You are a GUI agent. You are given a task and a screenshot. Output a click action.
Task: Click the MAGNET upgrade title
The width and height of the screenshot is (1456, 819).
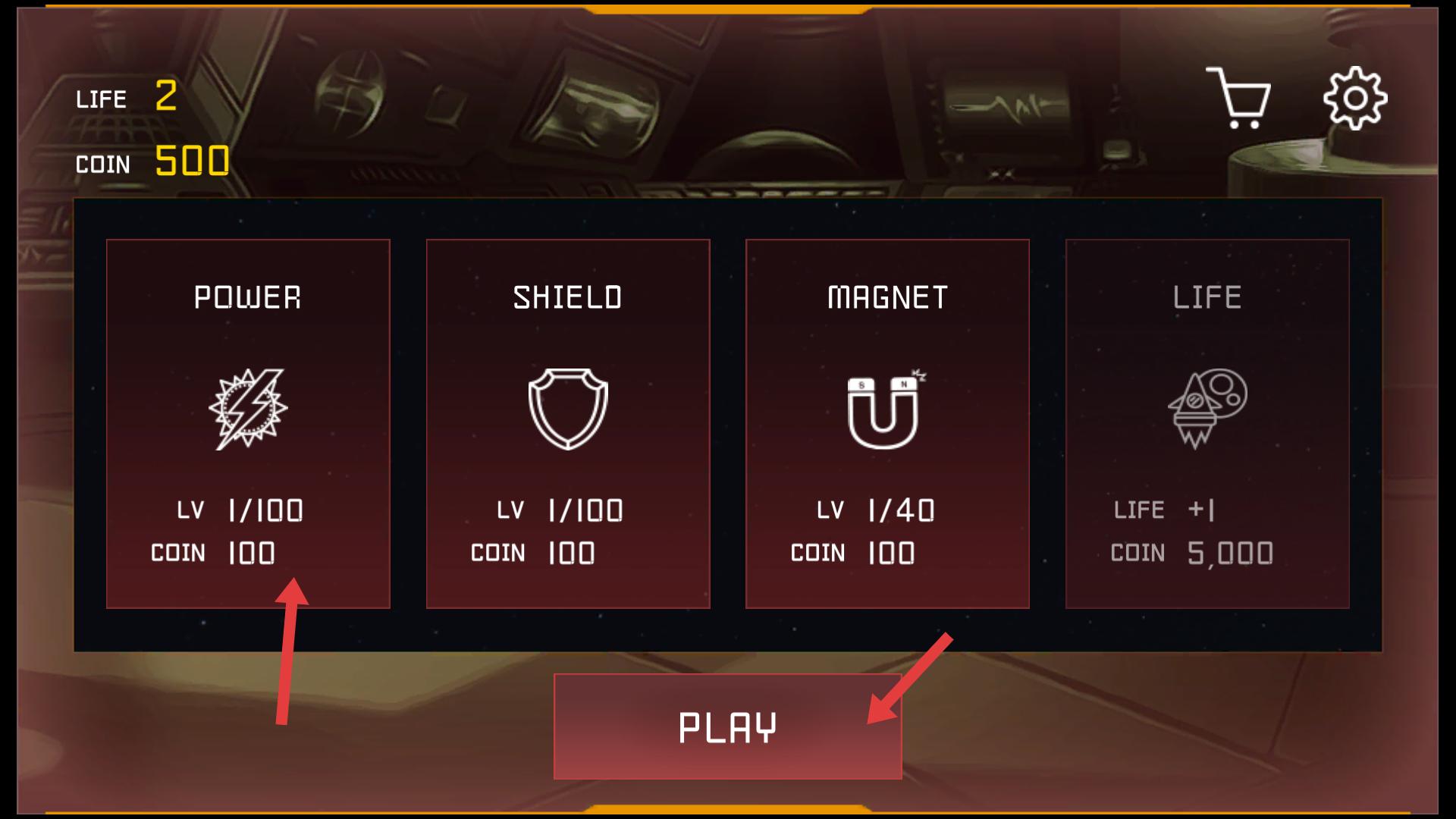pyautogui.click(x=887, y=297)
